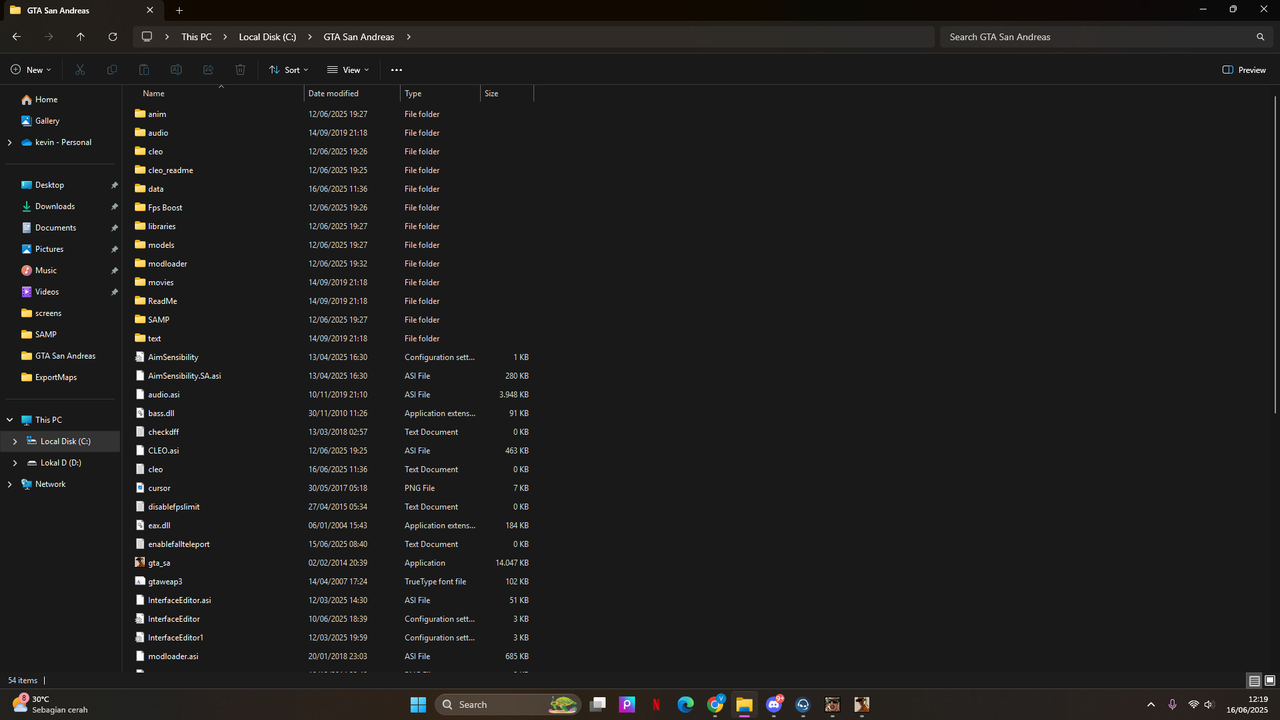
Task: Open Microsoft Edge from the taskbar
Action: 685,704
